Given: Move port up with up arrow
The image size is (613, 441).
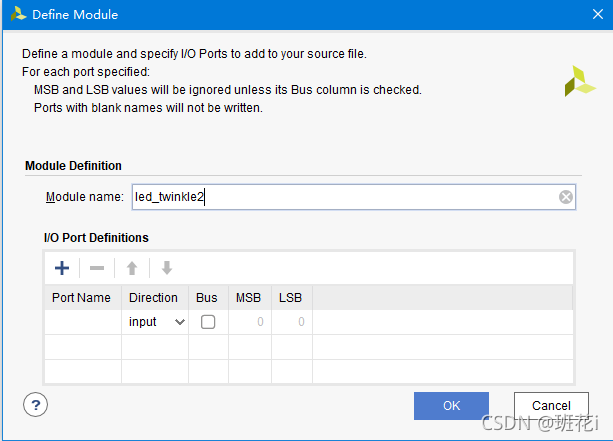Looking at the screenshot, I should tap(132, 268).
